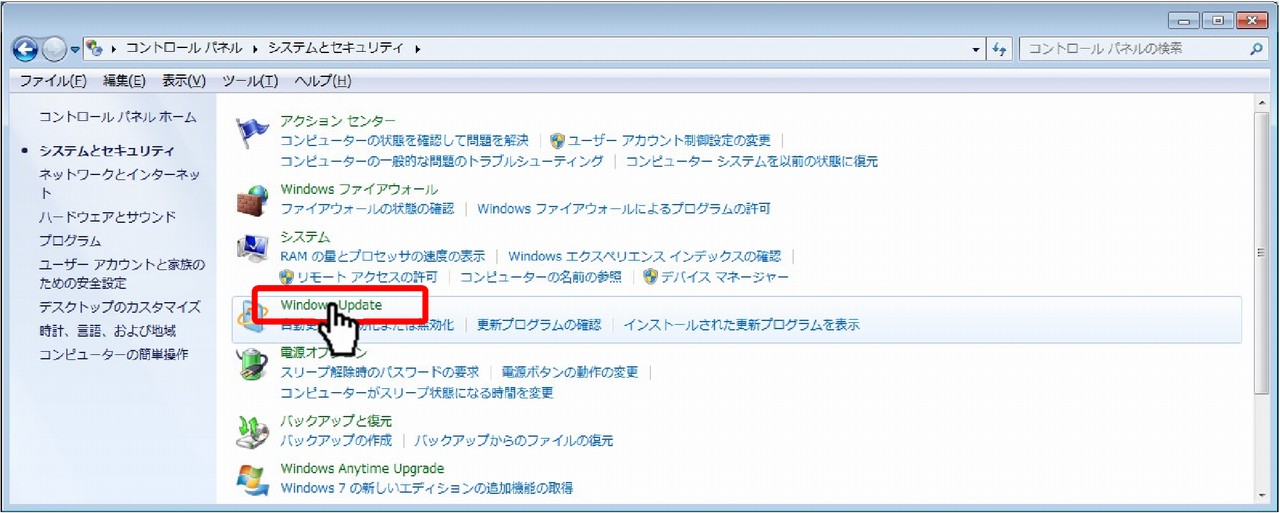Click コンピューター システムを以前の状態に復元
Viewport: 1280px width, 513px height.
(752, 161)
